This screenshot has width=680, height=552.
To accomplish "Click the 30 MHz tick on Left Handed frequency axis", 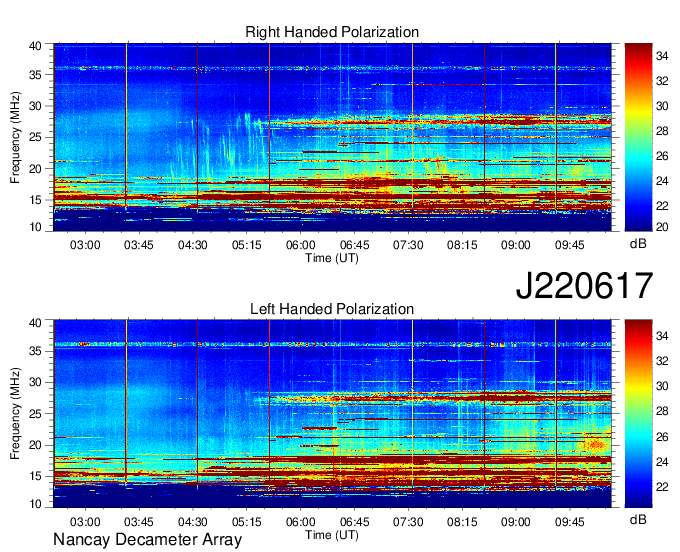I will (x=35, y=382).
